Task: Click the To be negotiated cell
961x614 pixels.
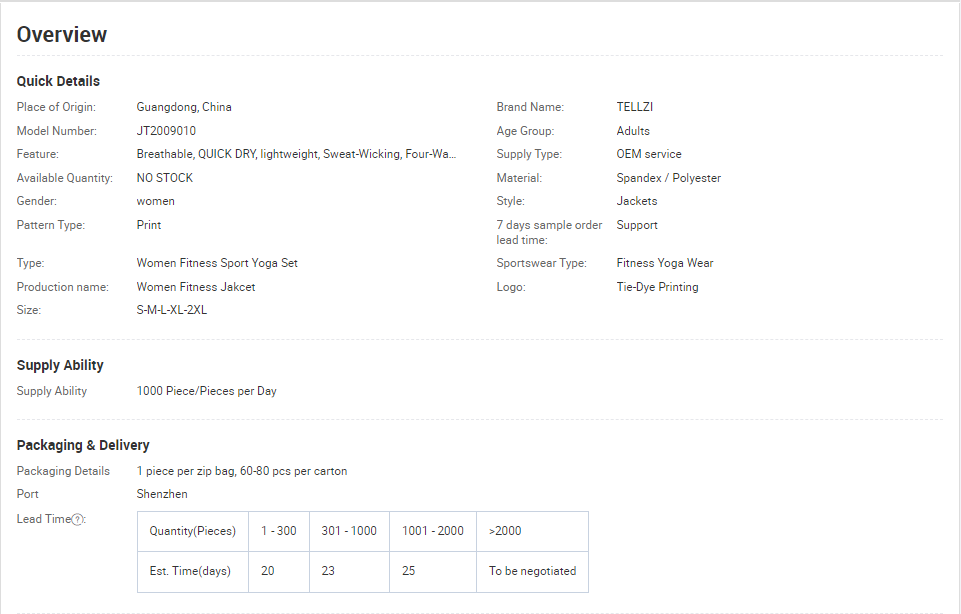Action: [533, 571]
